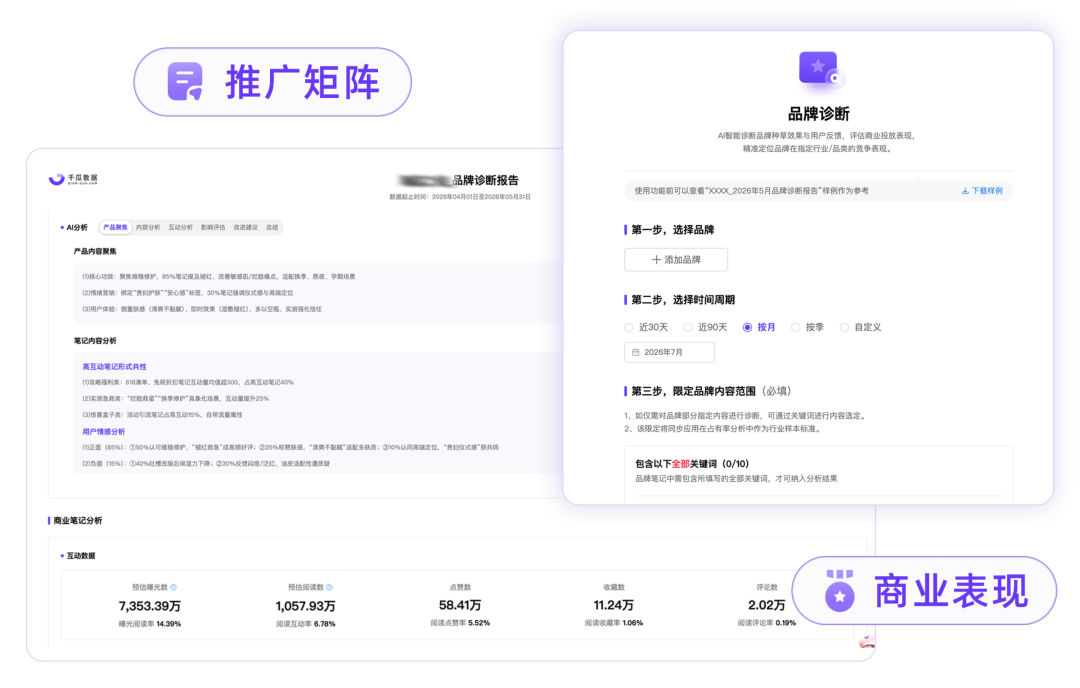Viewport: 1080px width, 688px height.
Task: Click the info icon beside 预估曝光数
Action: [x=174, y=587]
